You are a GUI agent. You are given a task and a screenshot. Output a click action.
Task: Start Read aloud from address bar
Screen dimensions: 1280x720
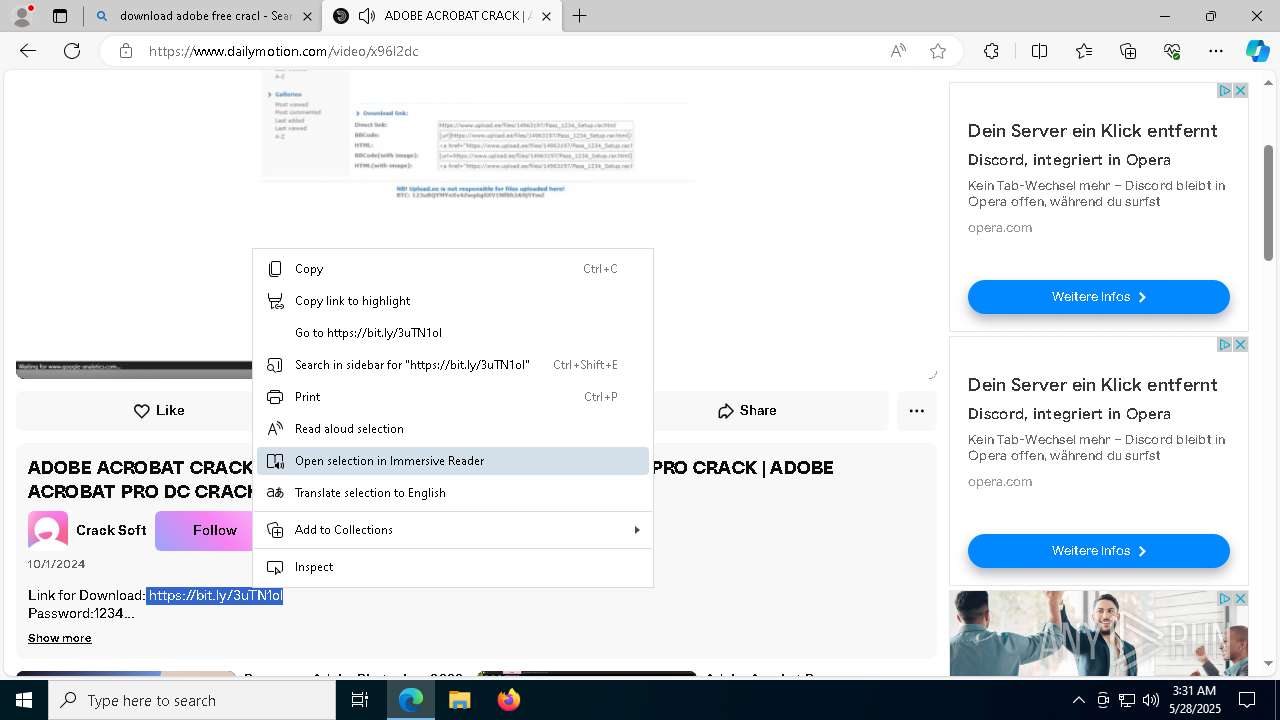point(898,51)
